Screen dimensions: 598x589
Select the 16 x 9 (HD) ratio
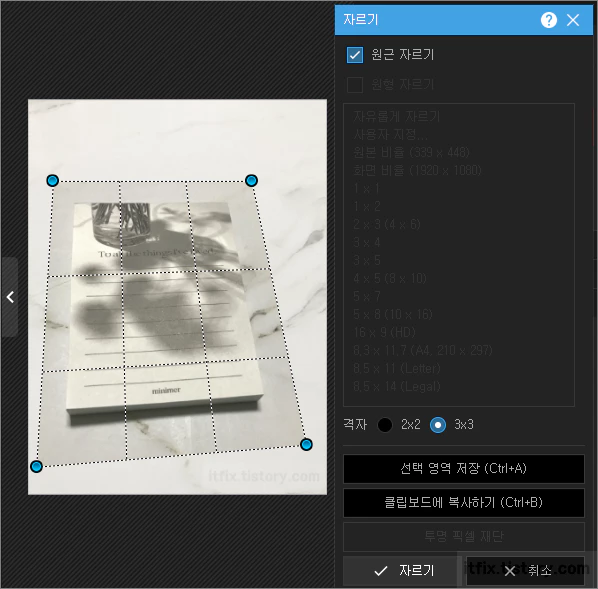[x=384, y=333]
